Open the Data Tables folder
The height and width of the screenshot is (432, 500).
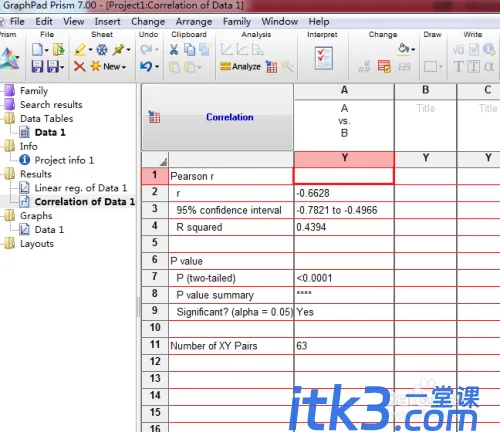[x=46, y=119]
